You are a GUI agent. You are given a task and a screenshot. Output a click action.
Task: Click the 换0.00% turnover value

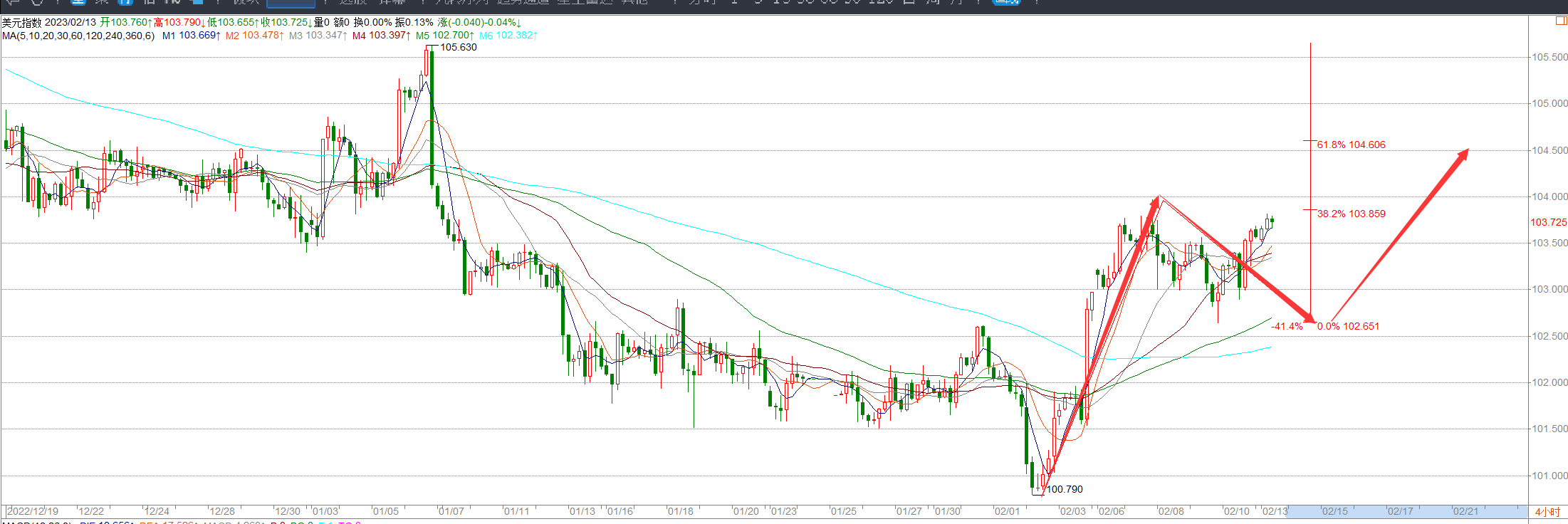point(373,22)
